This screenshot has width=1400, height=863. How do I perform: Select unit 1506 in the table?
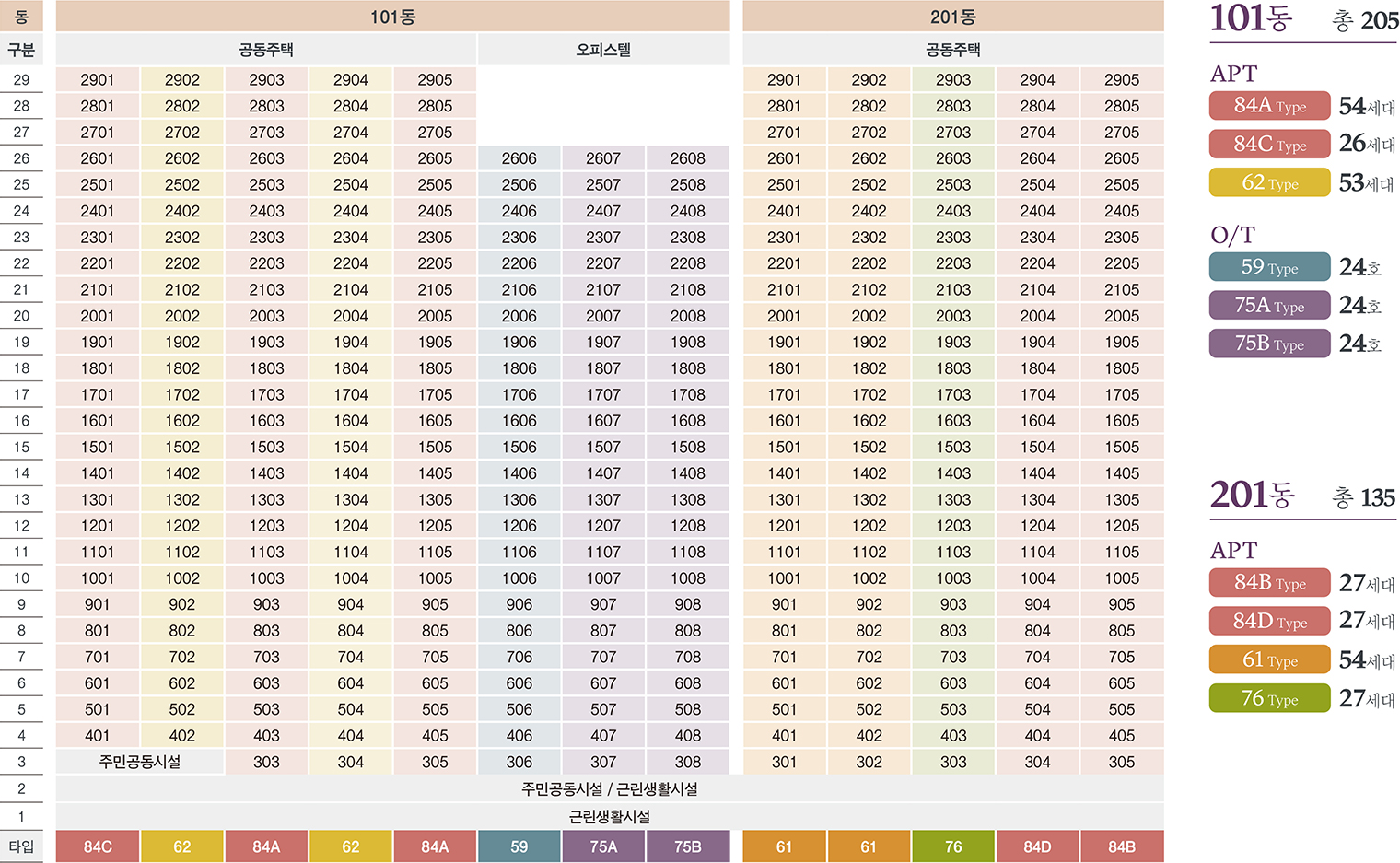[519, 447]
